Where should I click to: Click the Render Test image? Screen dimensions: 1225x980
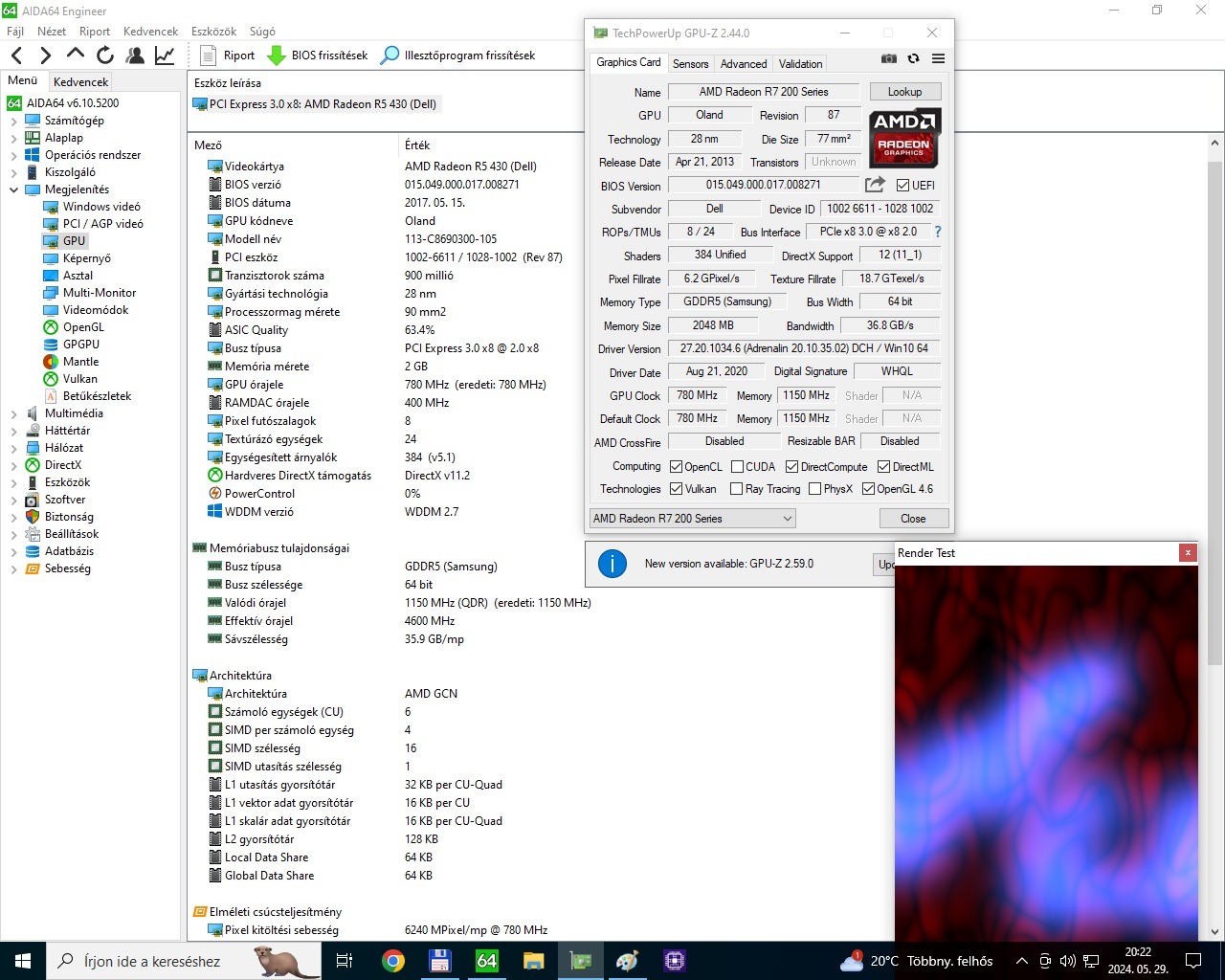(1046, 753)
